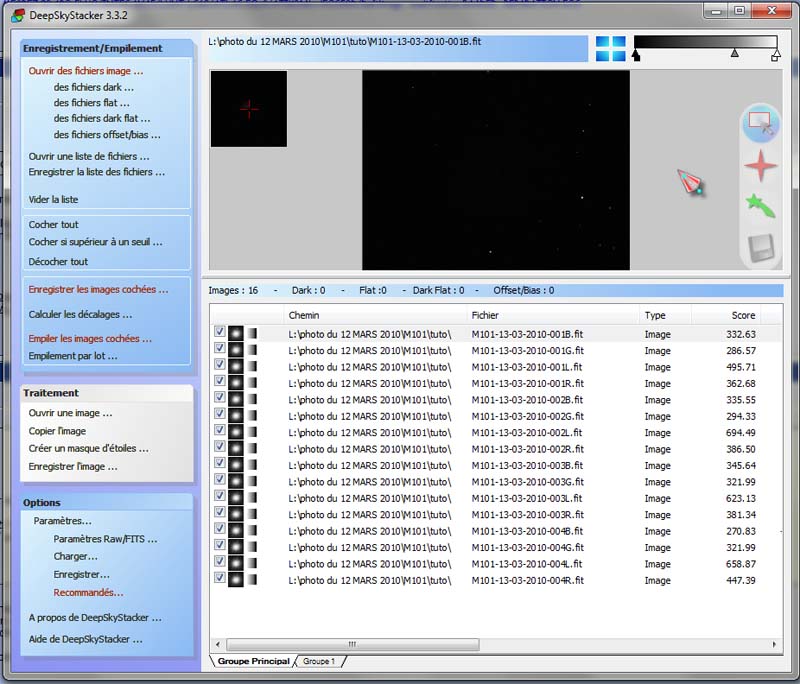Open Ouvrir des fichiers image link

tap(85, 71)
